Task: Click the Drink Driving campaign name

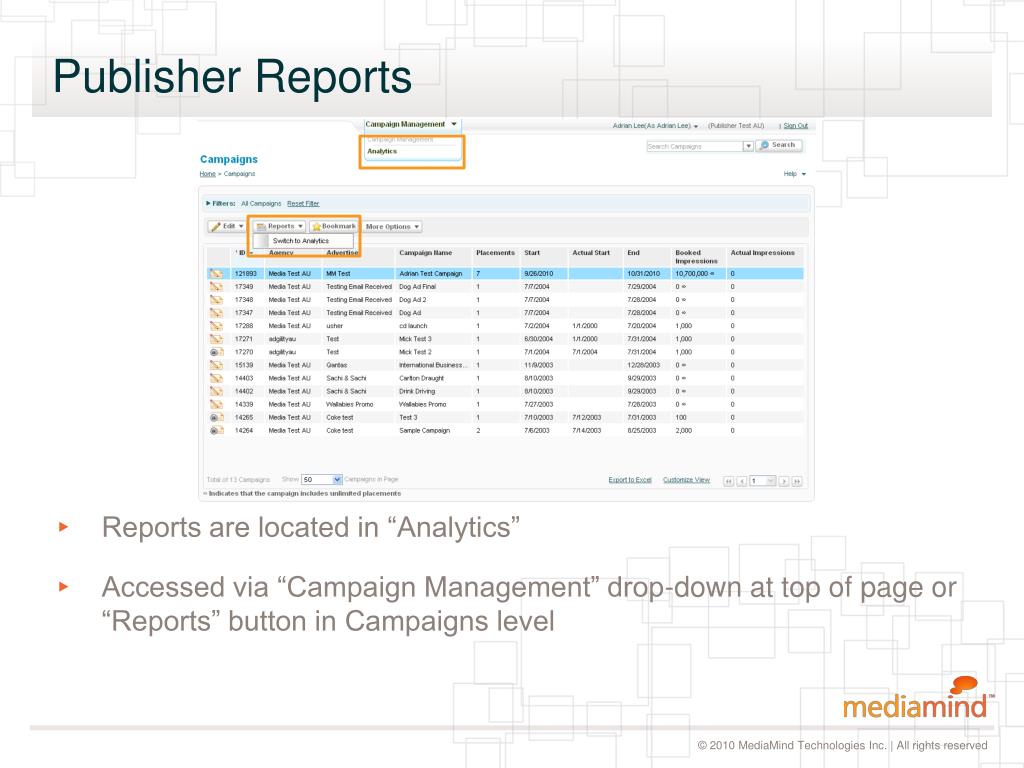Action: click(417, 391)
